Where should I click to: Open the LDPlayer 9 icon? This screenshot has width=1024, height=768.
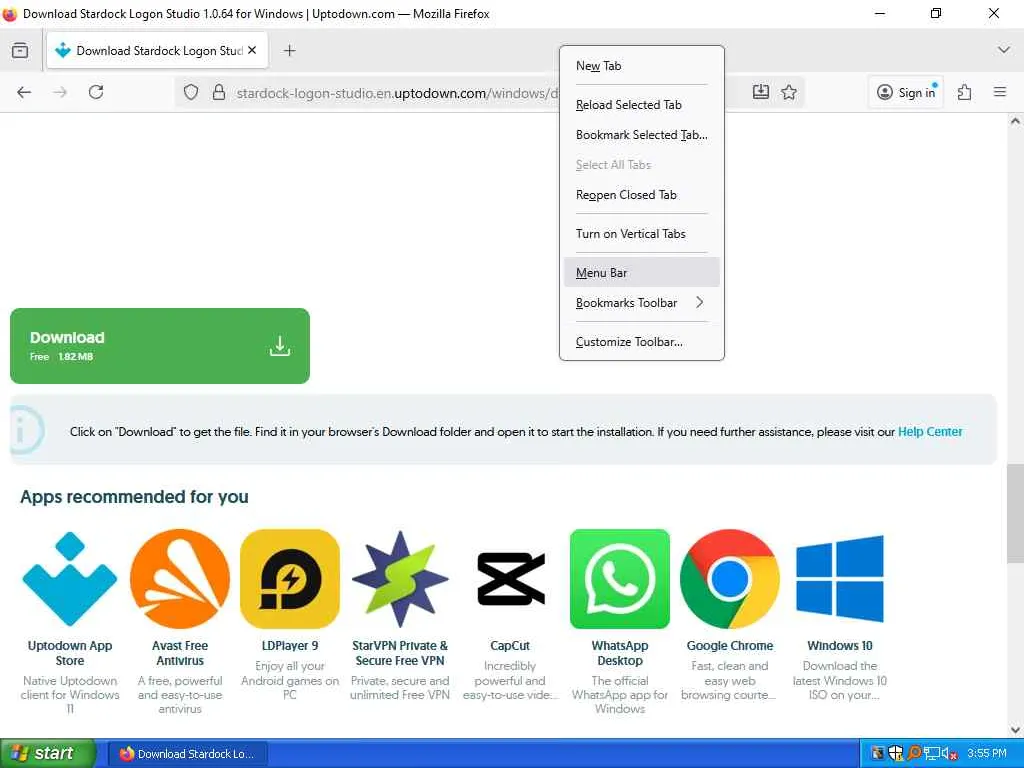coord(290,579)
